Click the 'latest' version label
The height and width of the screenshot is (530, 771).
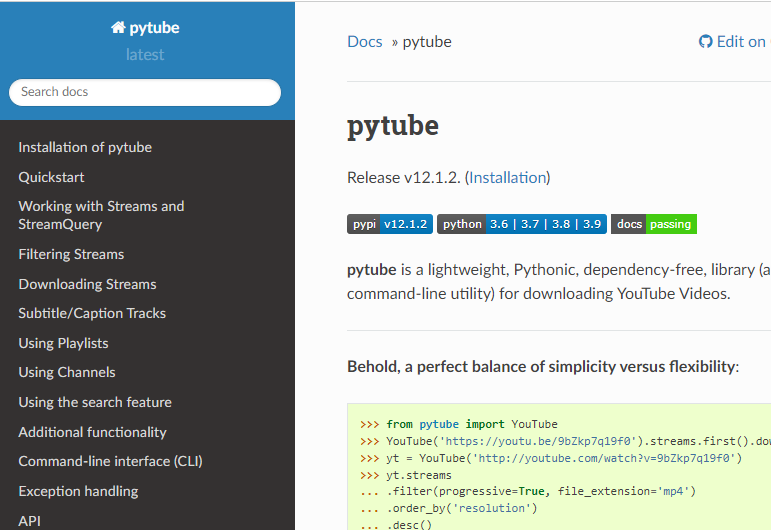(145, 55)
